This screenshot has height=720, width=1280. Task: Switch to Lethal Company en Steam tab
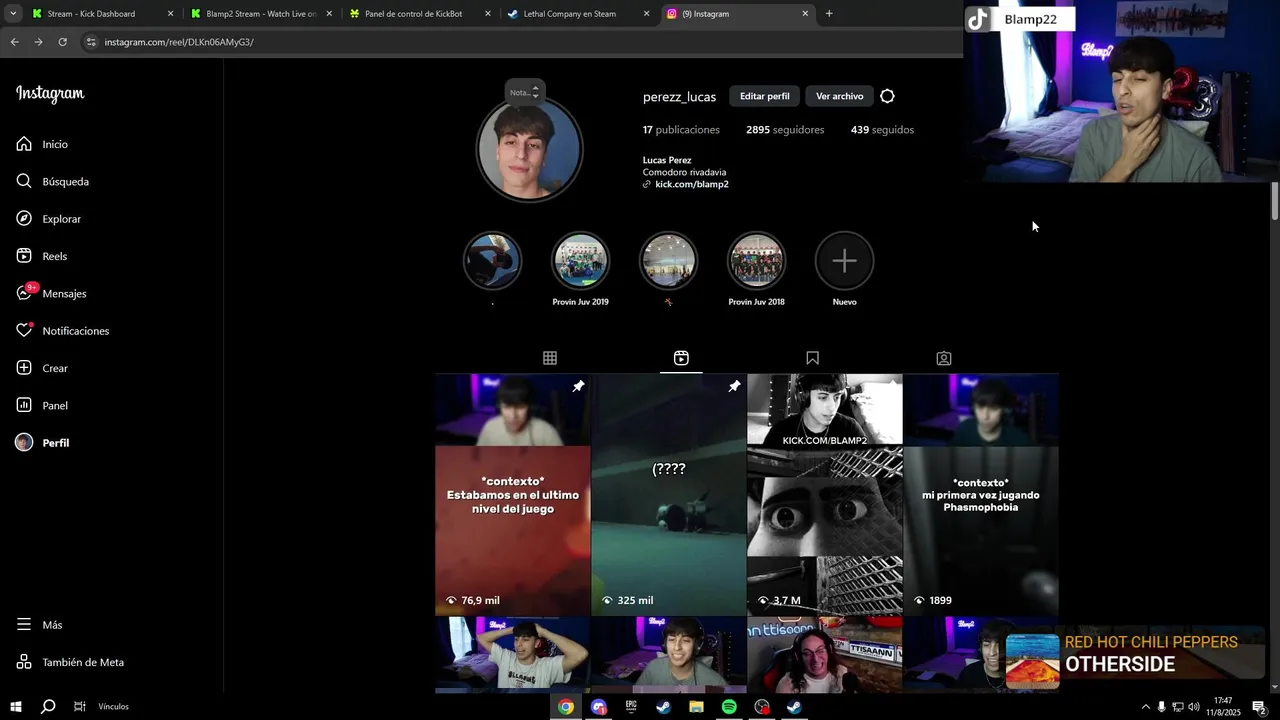(578, 14)
